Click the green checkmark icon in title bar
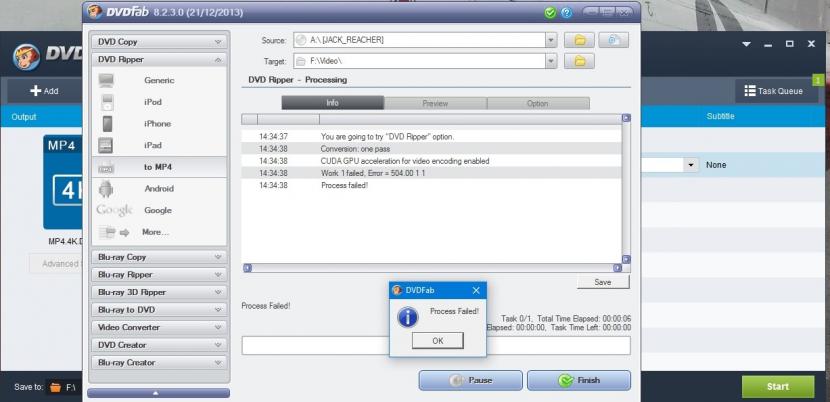 [x=550, y=12]
